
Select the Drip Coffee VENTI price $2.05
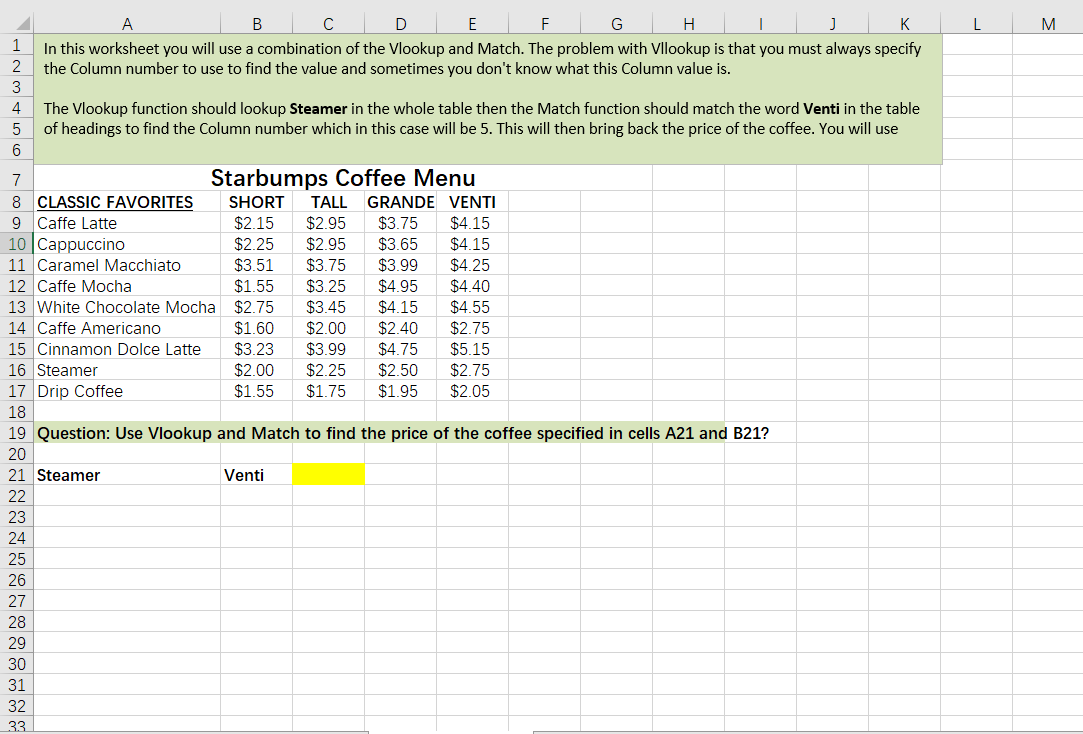point(472,391)
